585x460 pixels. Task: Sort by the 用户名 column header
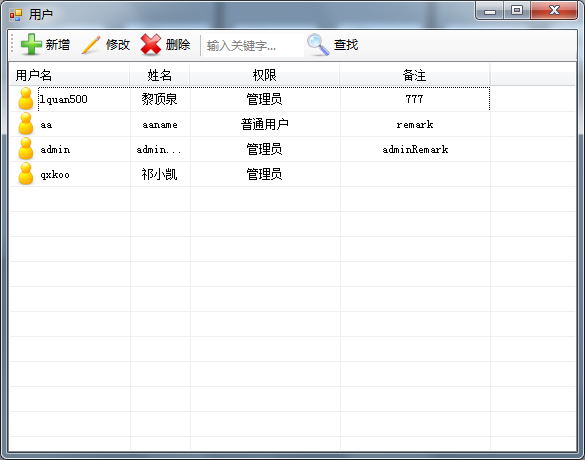pyautogui.click(x=69, y=75)
